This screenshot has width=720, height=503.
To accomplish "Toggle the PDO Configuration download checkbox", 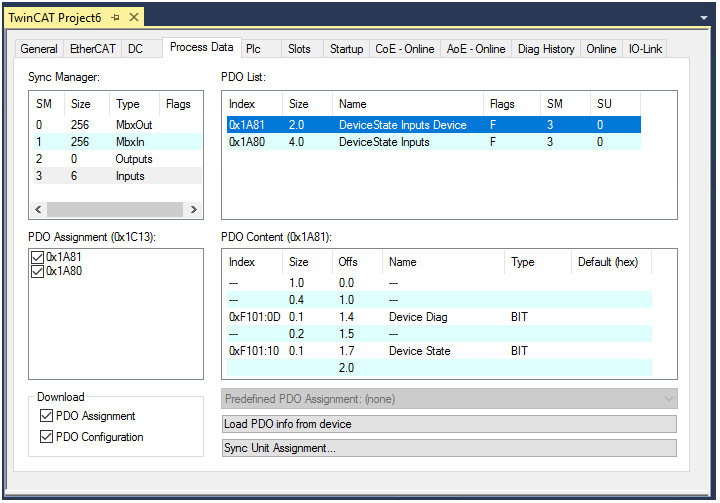I will coord(46,436).
